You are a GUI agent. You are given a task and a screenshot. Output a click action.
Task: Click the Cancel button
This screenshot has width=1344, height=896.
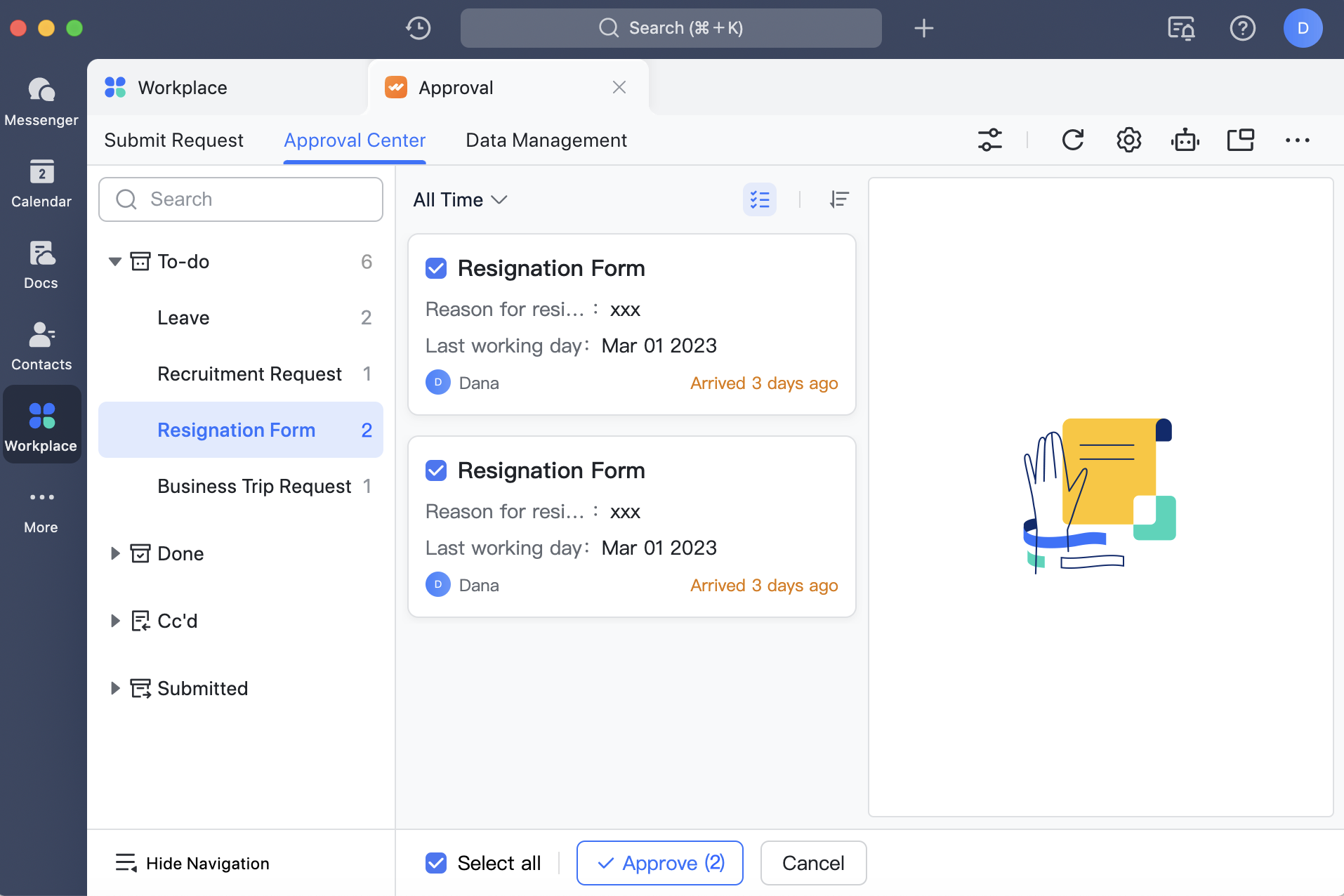coord(812,863)
